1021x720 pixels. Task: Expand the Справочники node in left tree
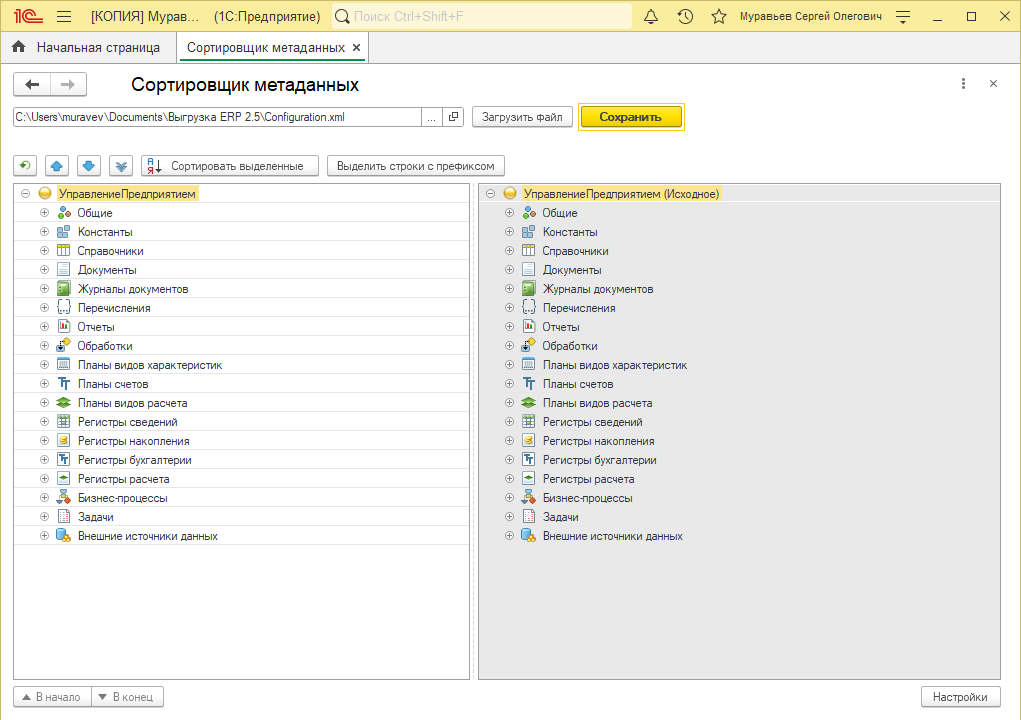44,251
